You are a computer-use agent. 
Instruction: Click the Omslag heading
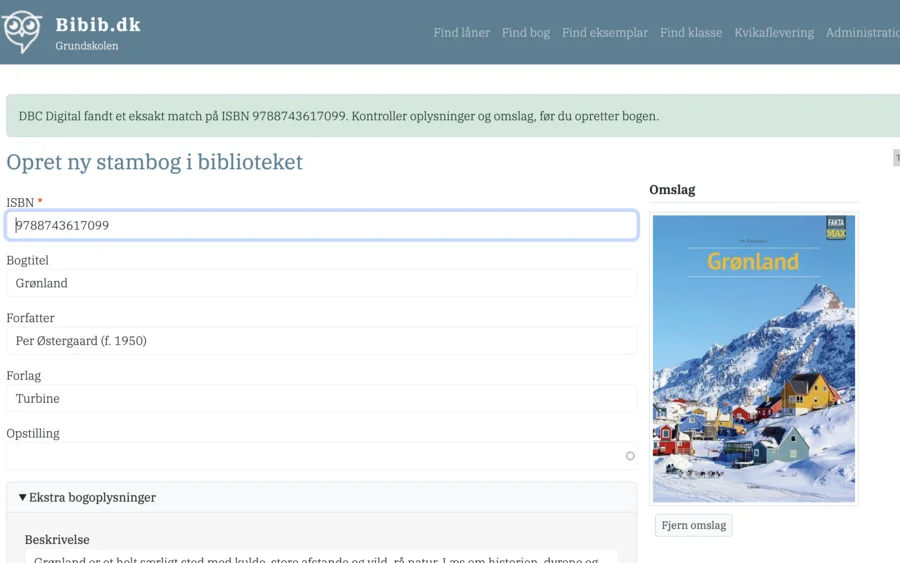point(672,189)
